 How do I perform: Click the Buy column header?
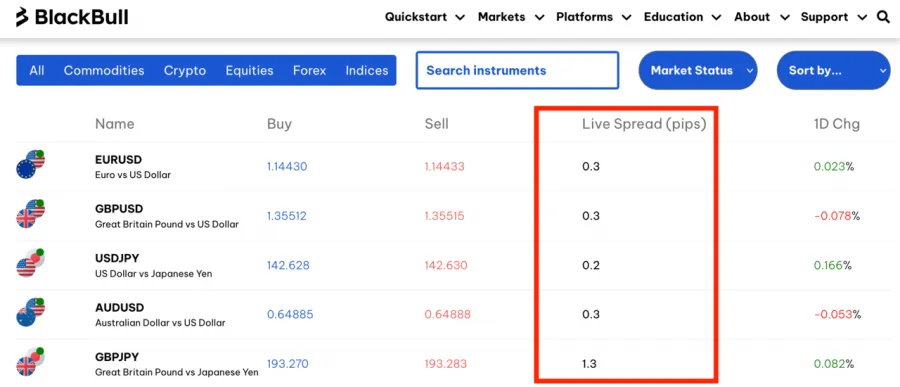(280, 124)
